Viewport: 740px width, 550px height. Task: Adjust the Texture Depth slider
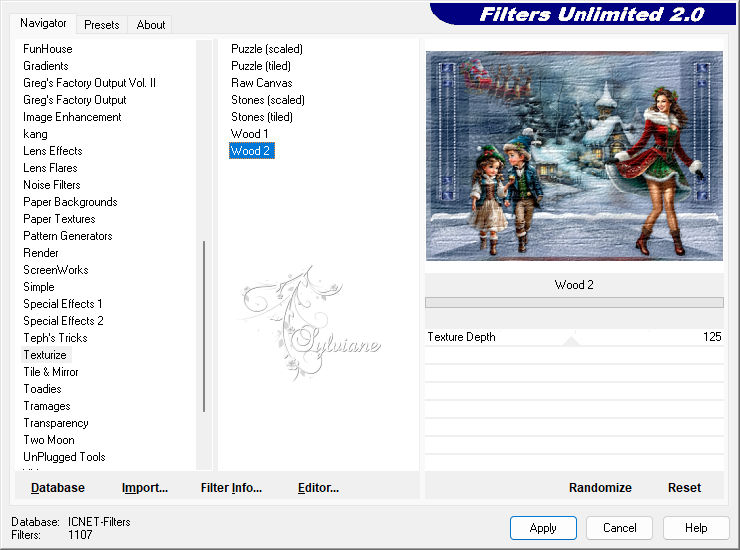point(571,341)
